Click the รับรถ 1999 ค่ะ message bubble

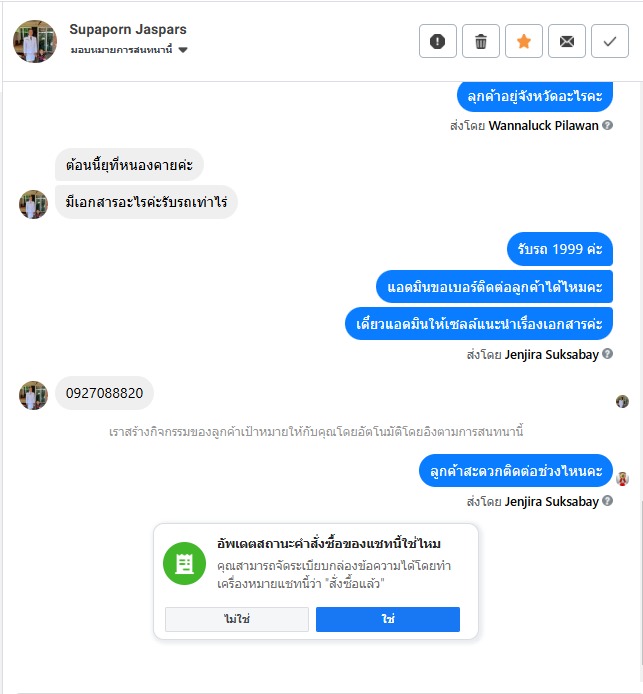click(x=560, y=249)
